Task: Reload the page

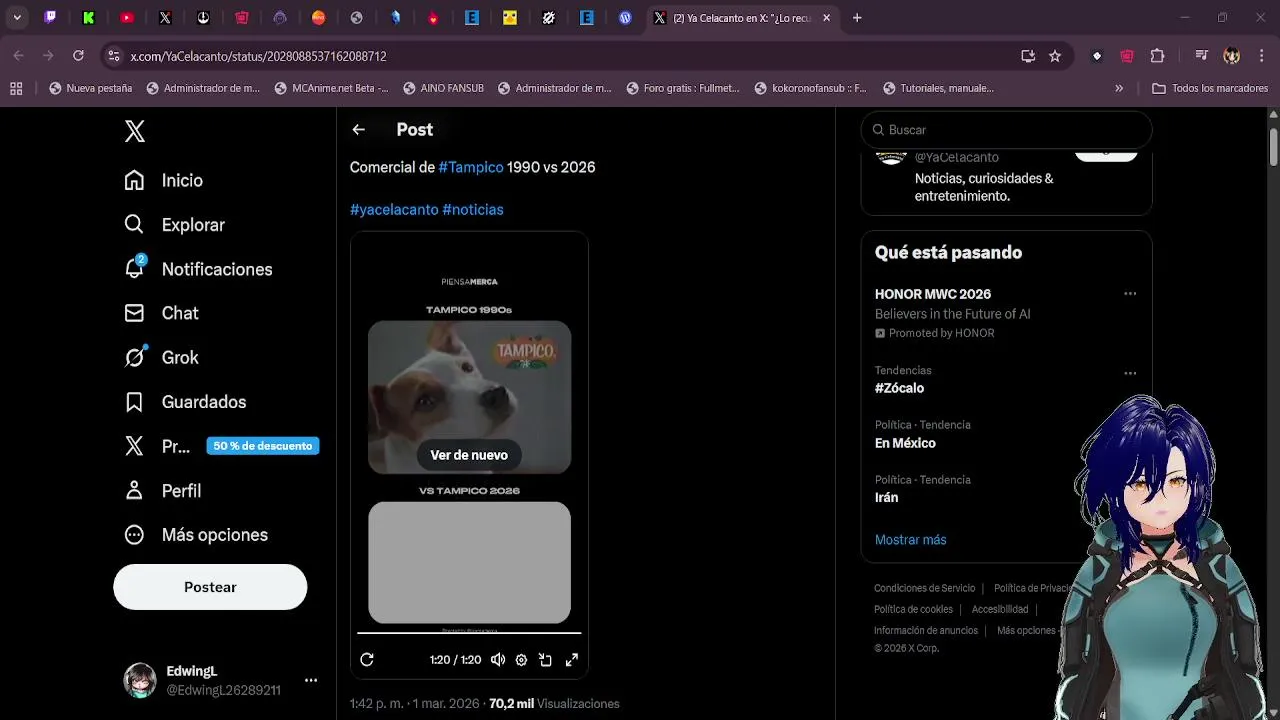Action: [78, 56]
